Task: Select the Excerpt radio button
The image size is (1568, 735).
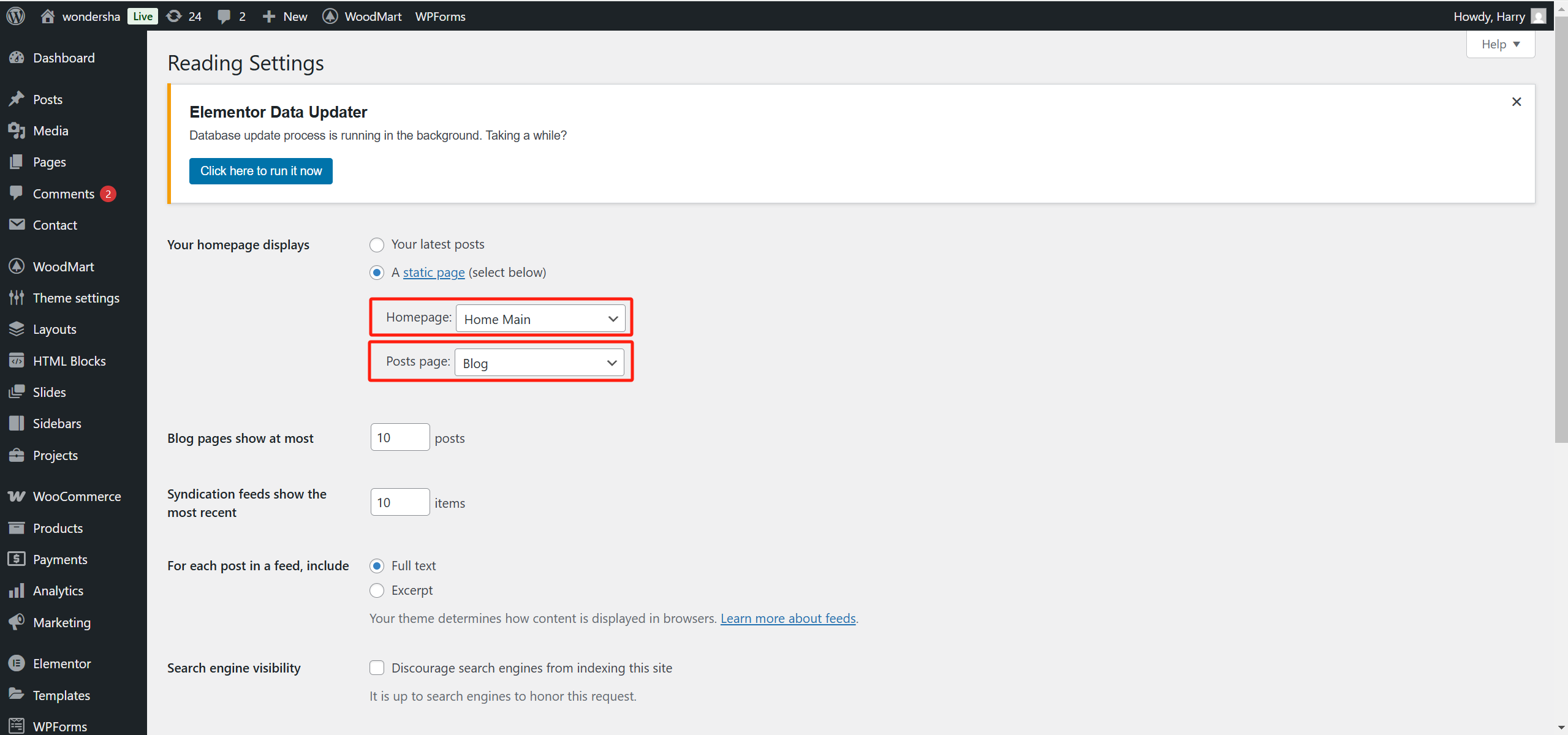Action: pos(377,590)
